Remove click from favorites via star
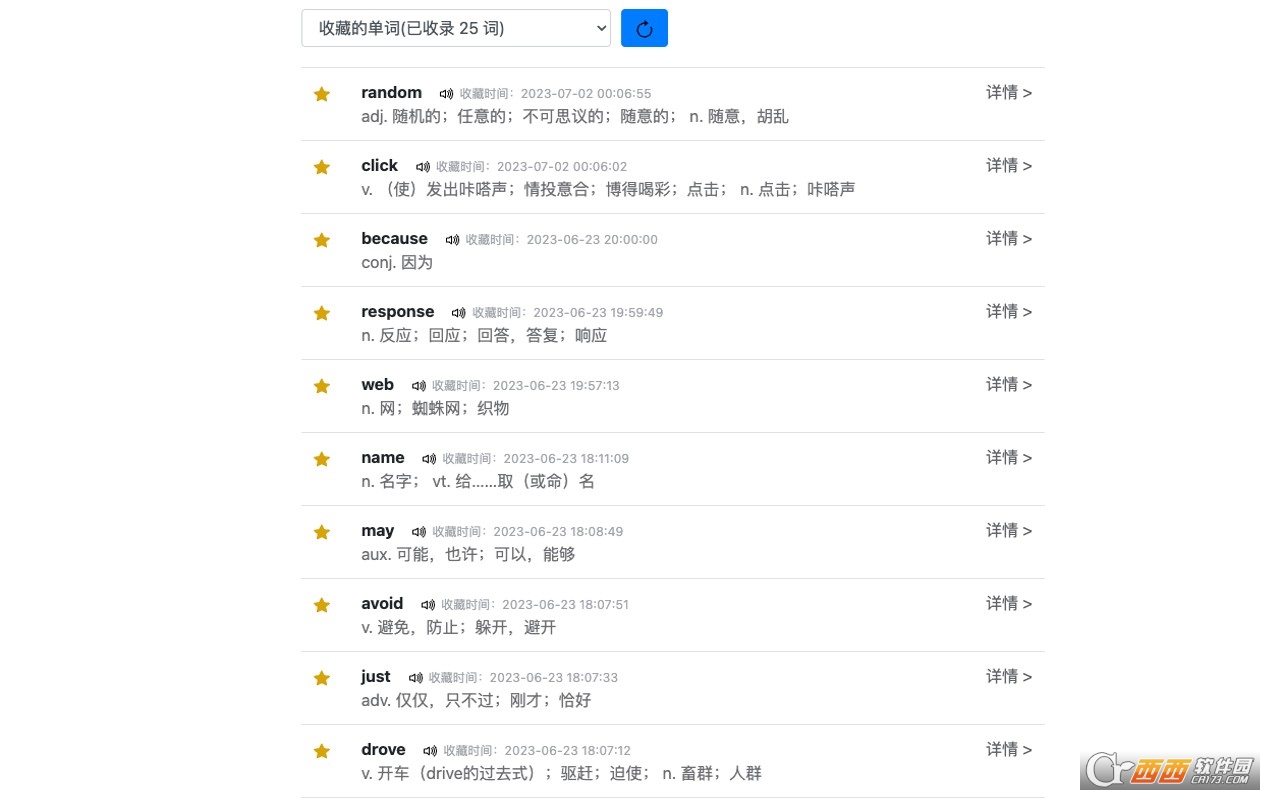The width and height of the screenshot is (1280, 800). click(322, 167)
